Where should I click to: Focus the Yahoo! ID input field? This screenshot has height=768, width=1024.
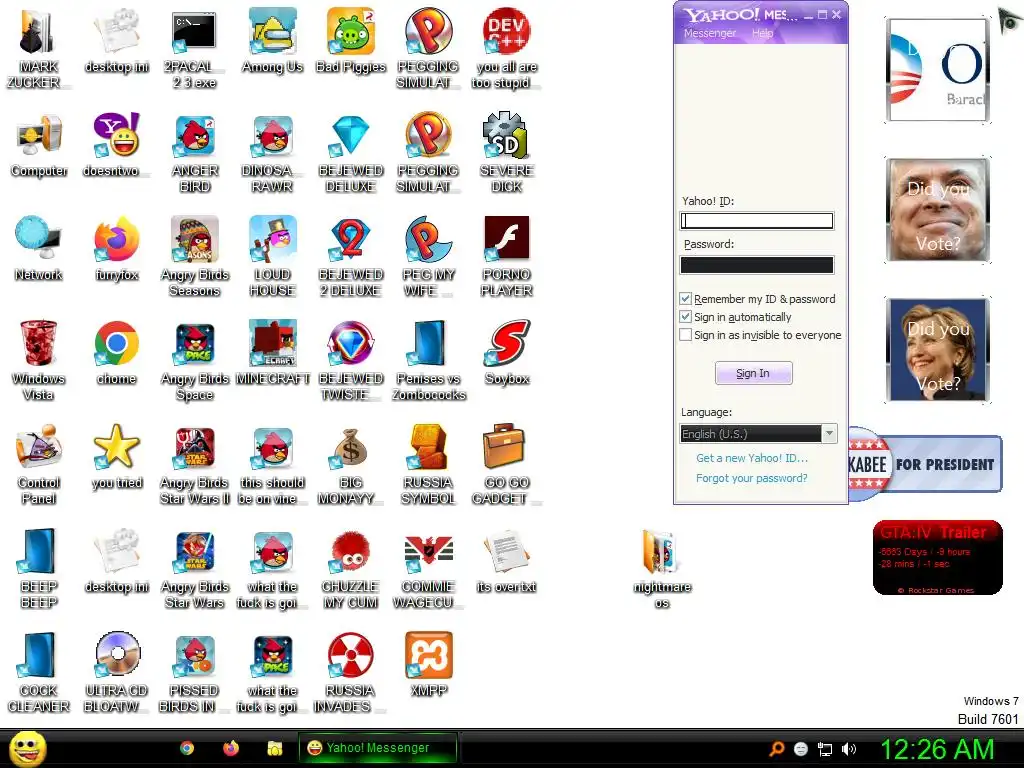point(756,221)
